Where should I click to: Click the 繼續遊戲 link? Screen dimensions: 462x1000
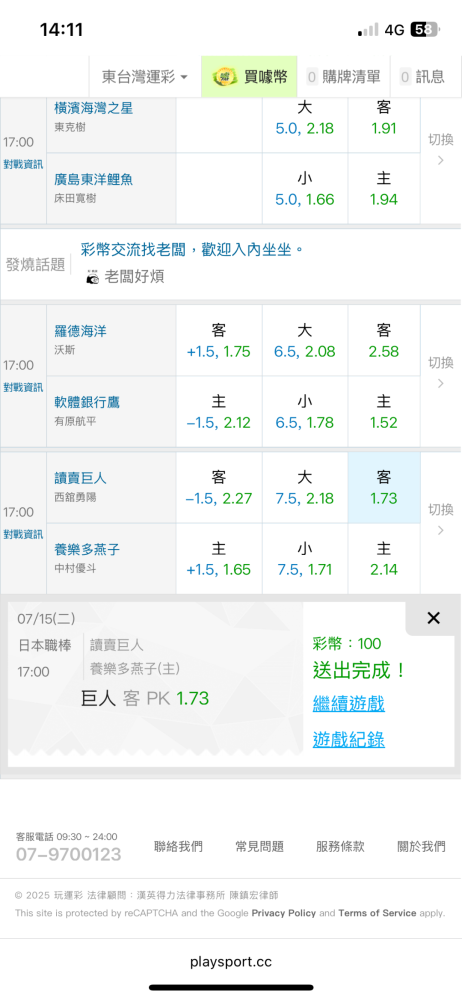point(348,704)
